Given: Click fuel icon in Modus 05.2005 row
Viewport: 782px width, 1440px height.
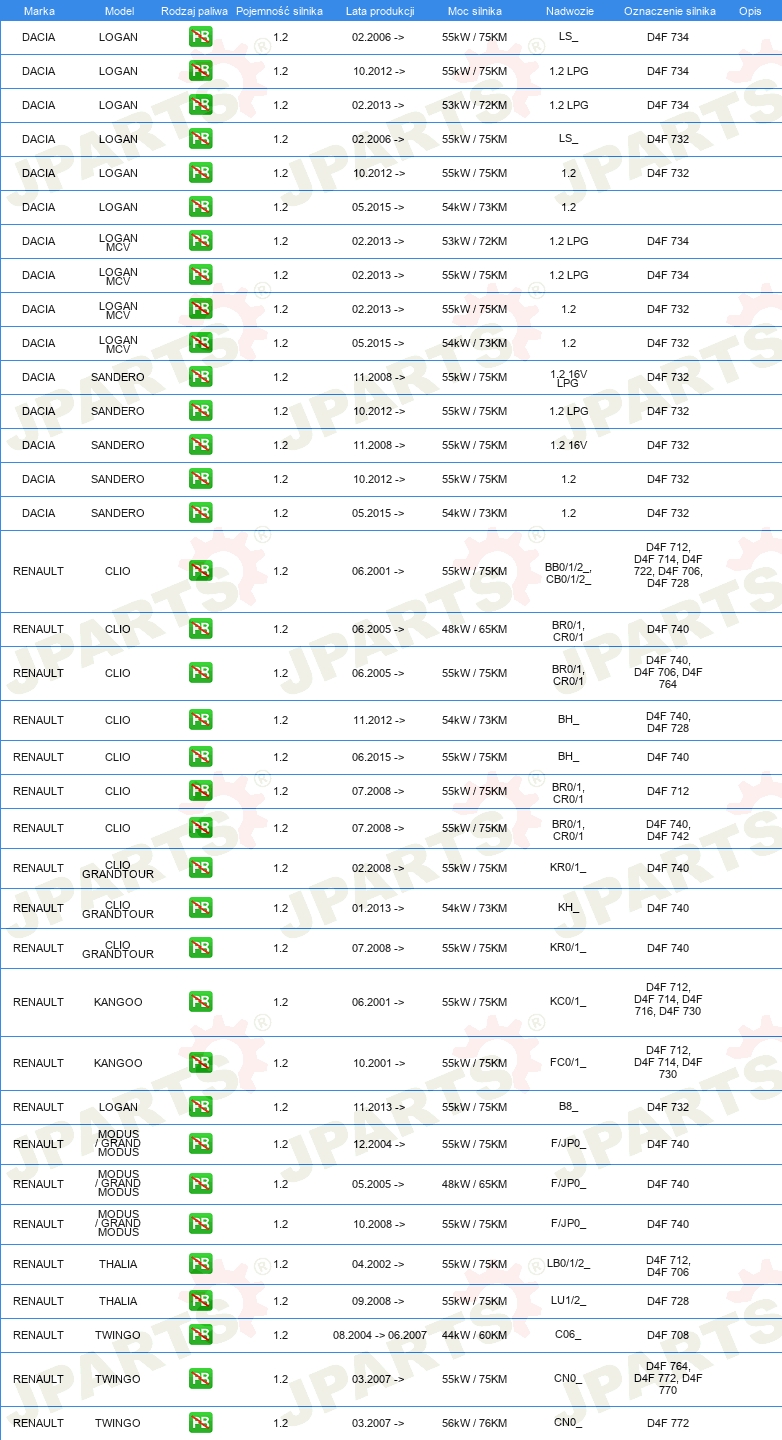Looking at the screenshot, I should (x=200, y=1184).
